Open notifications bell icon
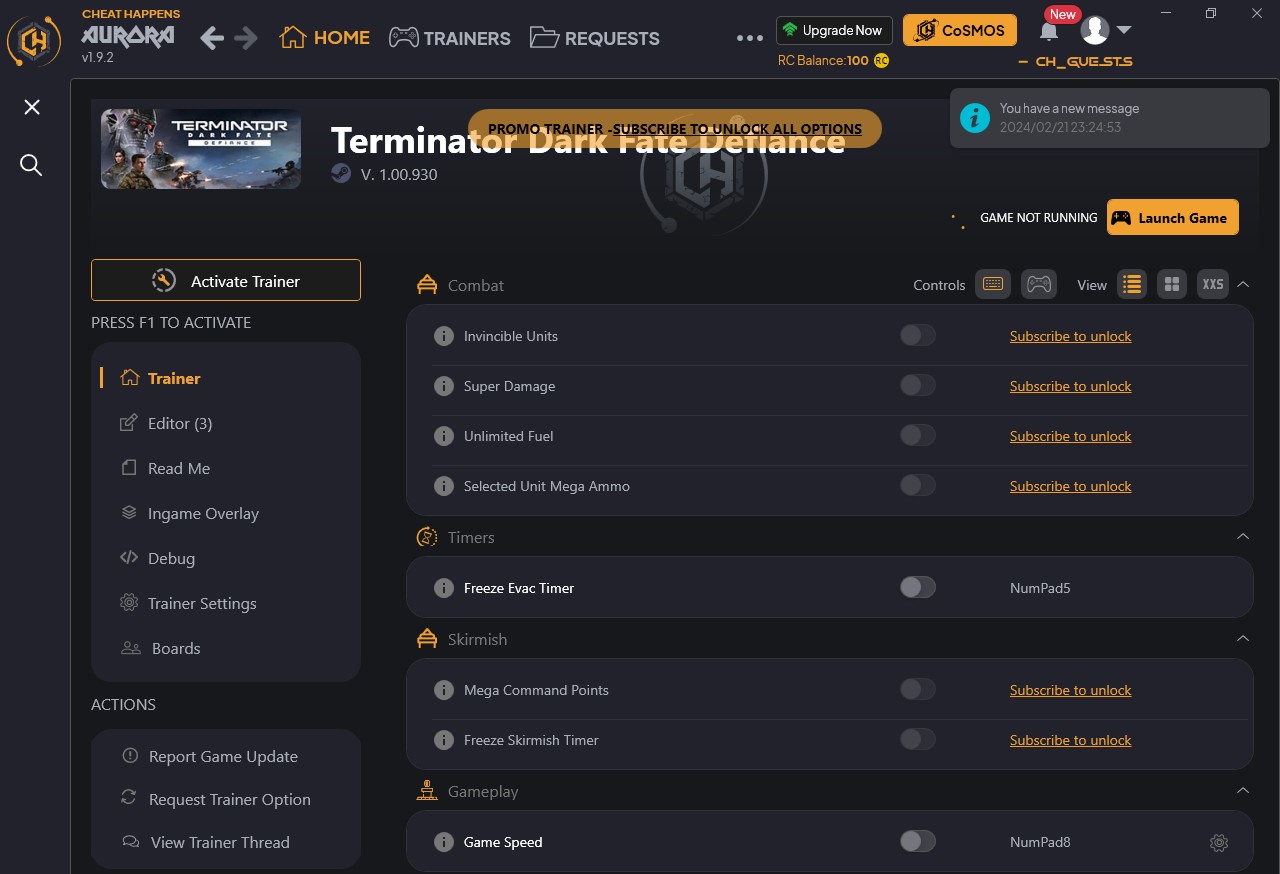This screenshot has height=874, width=1280. pos(1049,31)
